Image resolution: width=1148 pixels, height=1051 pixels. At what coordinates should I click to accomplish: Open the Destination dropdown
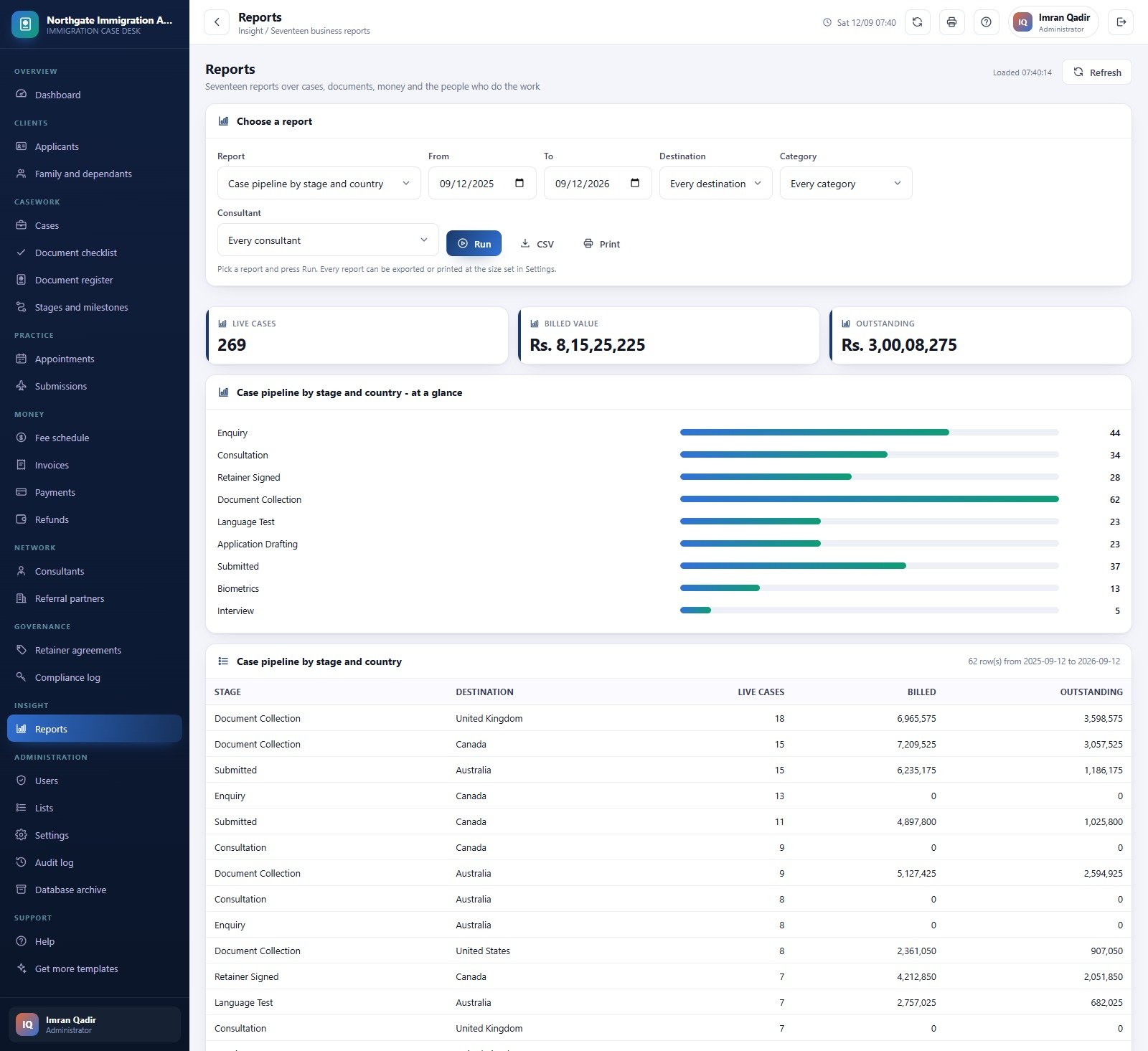[715, 183]
